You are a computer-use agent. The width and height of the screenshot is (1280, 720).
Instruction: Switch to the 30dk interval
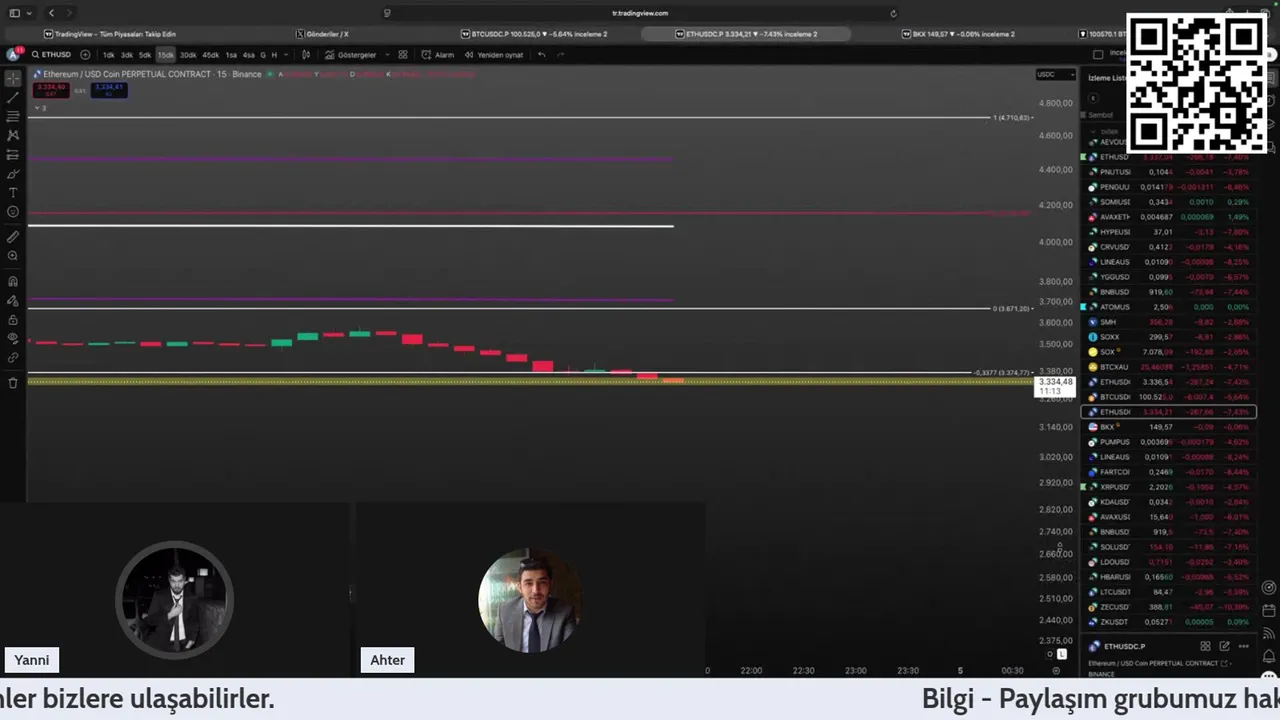click(188, 54)
